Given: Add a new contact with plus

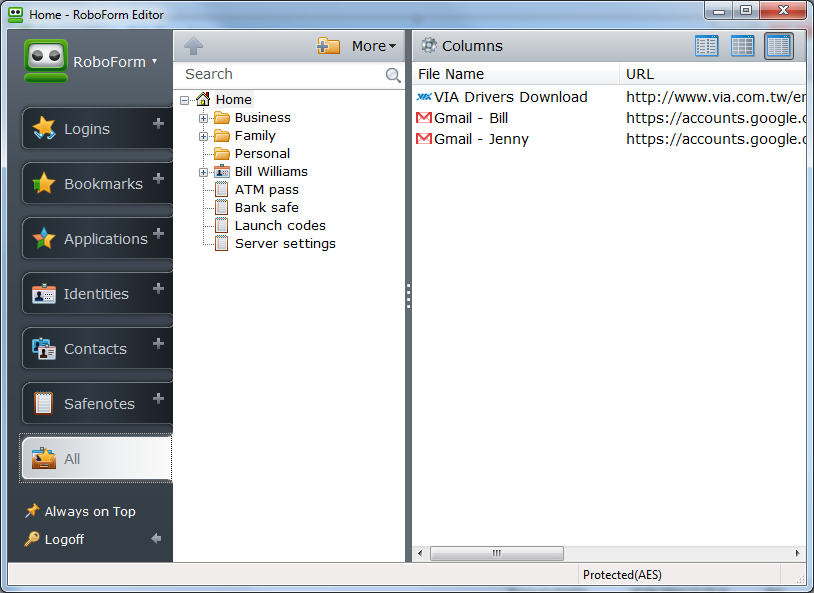Looking at the screenshot, I should [158, 344].
